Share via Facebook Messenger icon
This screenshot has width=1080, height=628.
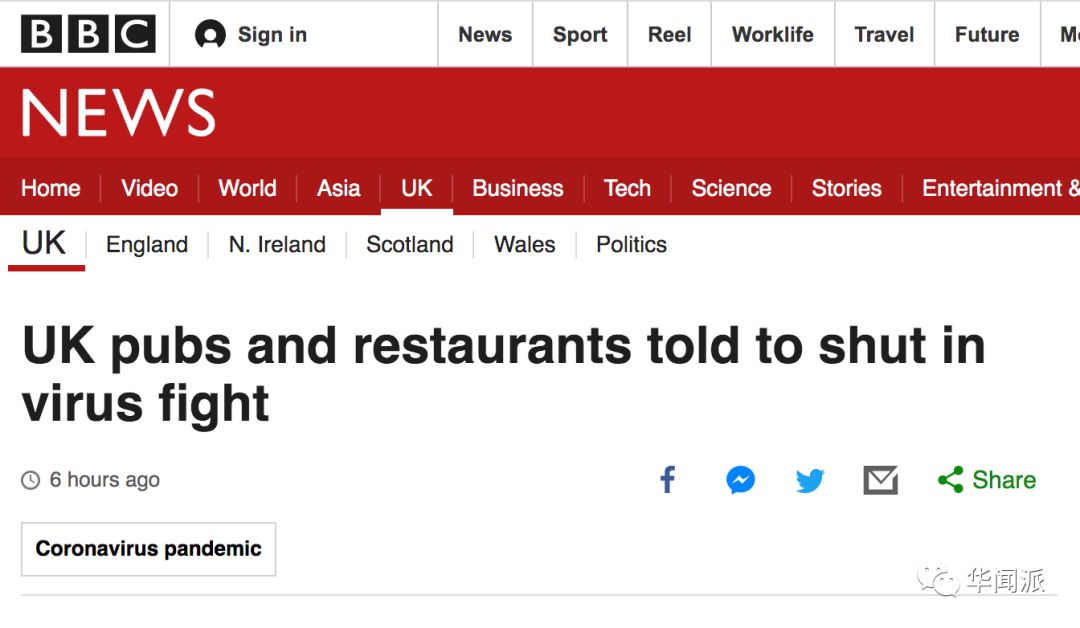(x=740, y=480)
